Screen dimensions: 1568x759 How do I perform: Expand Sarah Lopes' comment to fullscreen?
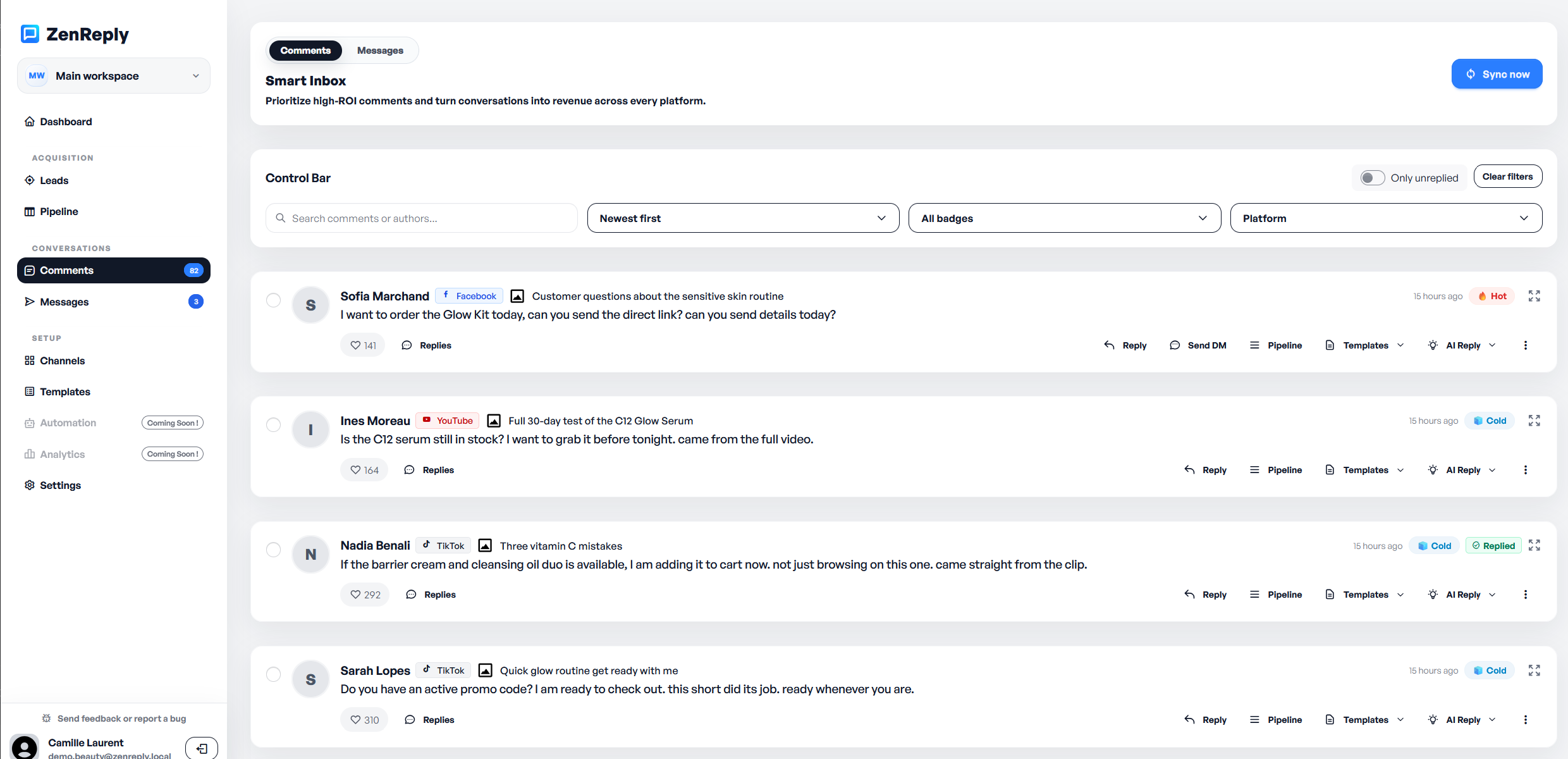coord(1534,670)
